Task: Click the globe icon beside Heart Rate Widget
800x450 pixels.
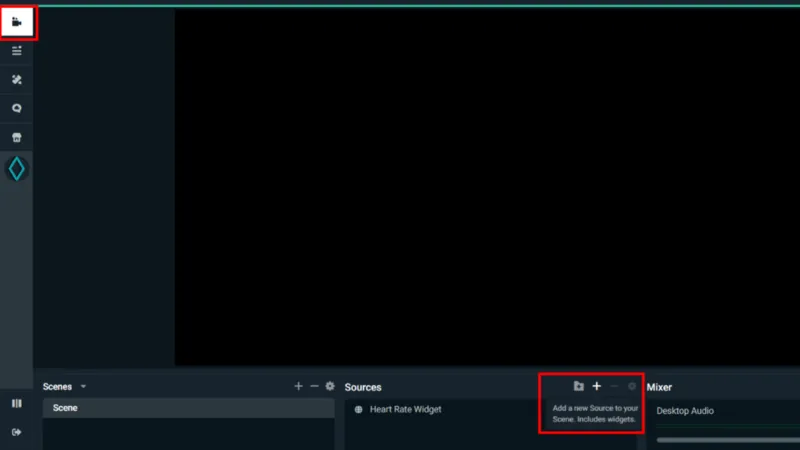Action: tap(359, 409)
